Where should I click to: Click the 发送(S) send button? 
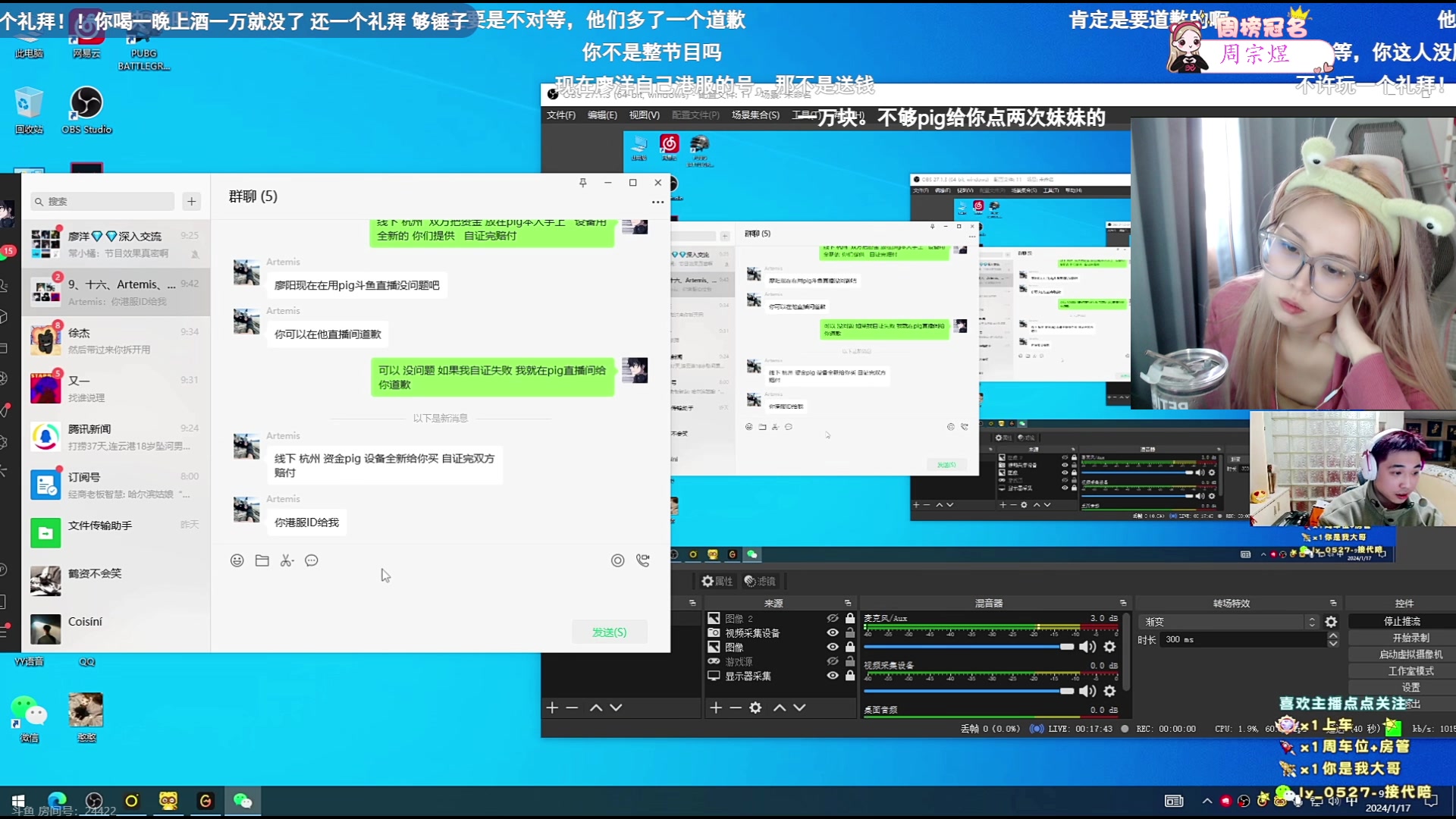(610, 632)
